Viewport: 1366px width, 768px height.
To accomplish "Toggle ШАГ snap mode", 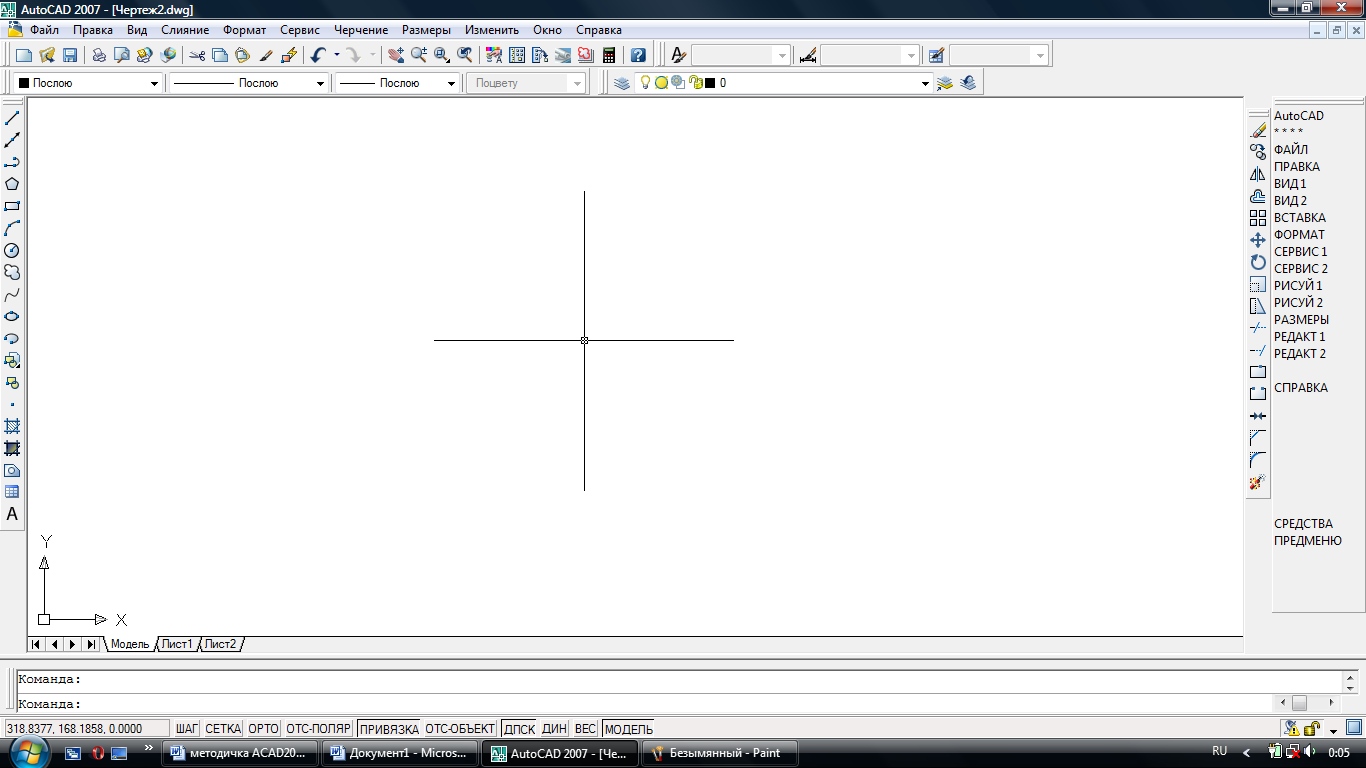I will coord(187,729).
